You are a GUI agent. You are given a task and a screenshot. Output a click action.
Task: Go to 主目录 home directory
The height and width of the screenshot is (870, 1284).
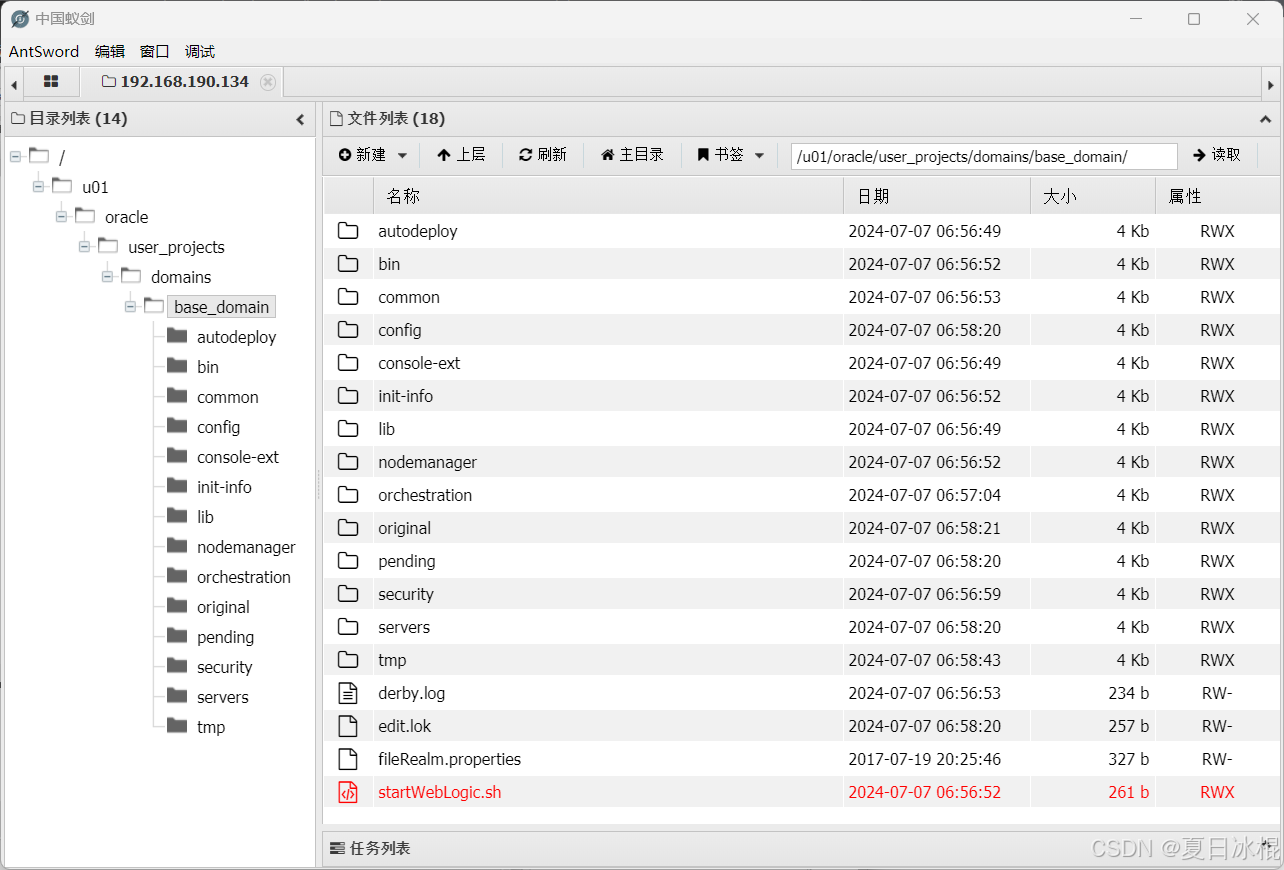coord(633,155)
